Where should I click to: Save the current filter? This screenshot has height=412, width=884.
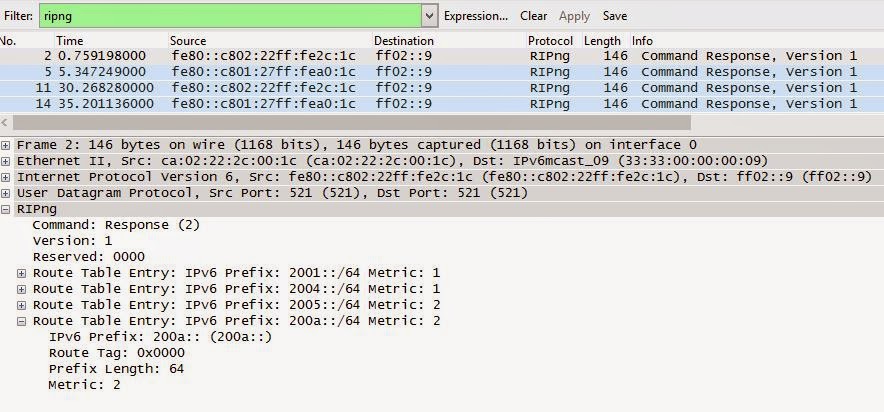pos(615,16)
